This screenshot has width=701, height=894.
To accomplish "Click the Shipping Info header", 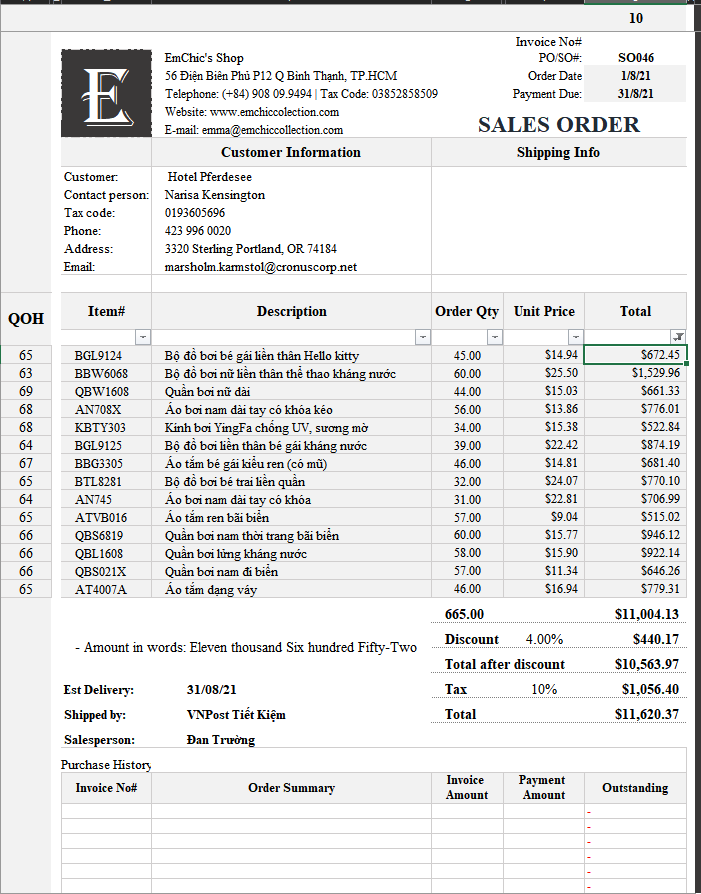I will tap(558, 152).
